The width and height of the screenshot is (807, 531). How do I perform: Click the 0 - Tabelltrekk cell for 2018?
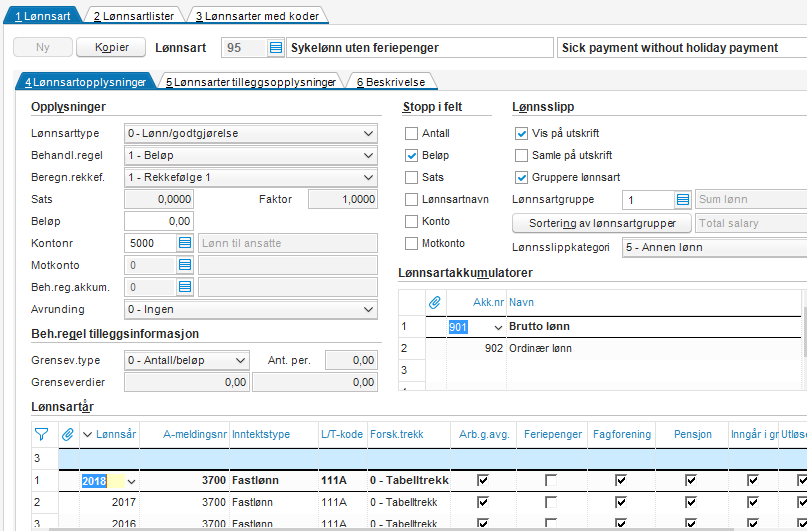click(x=409, y=481)
